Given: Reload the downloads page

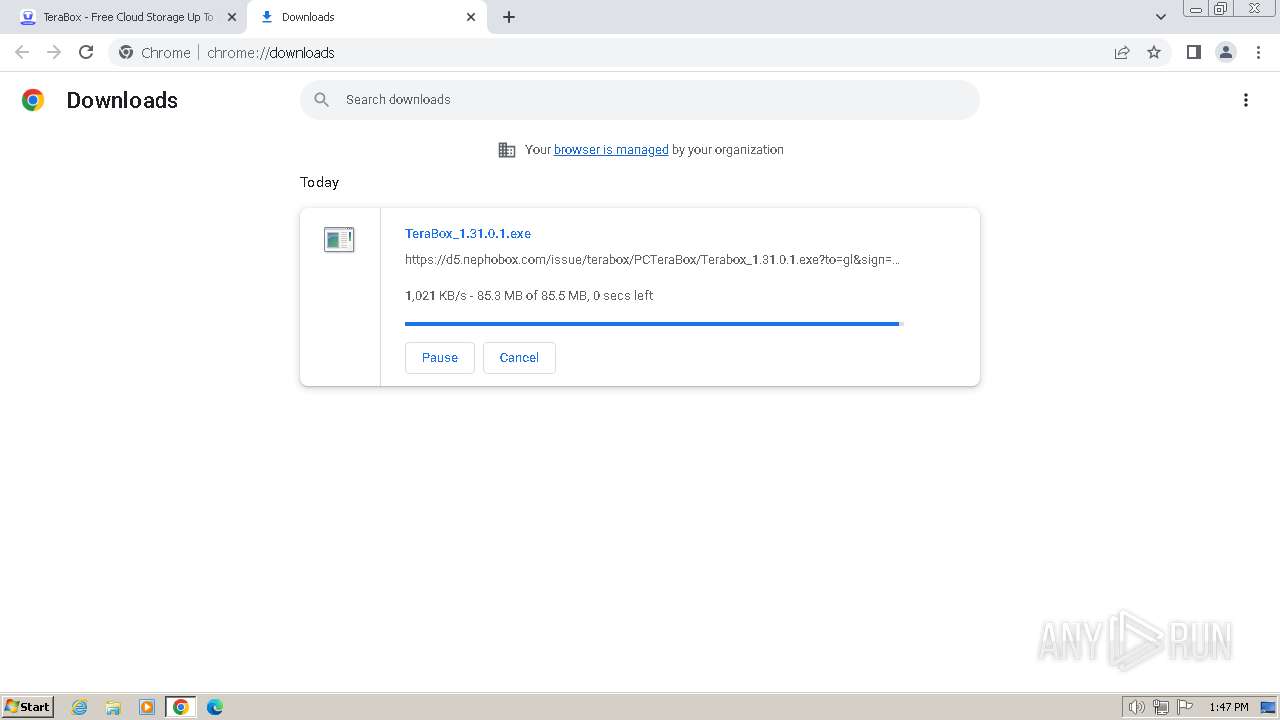Looking at the screenshot, I should [x=86, y=53].
